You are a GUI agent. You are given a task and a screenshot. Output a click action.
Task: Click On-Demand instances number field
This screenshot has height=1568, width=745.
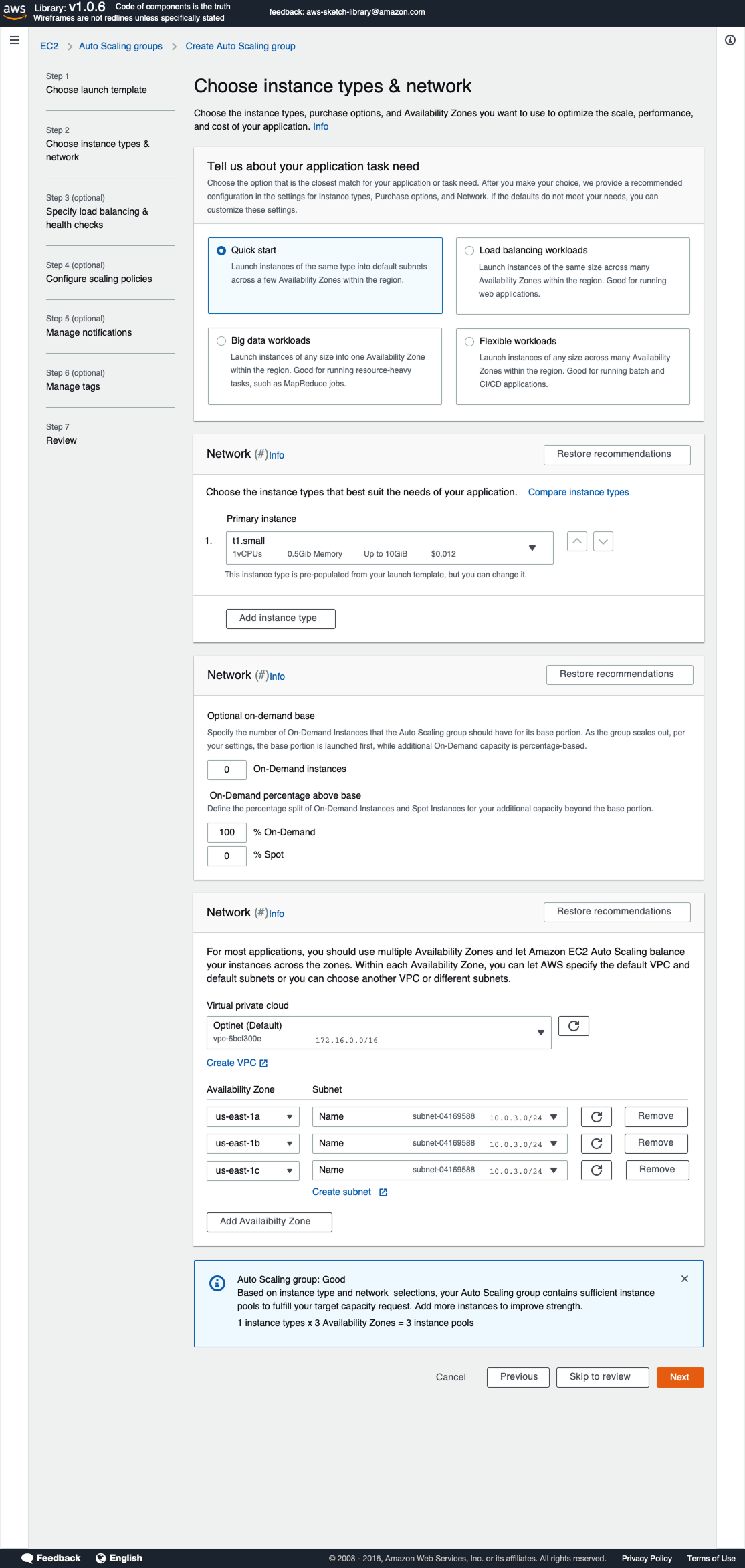point(227,770)
